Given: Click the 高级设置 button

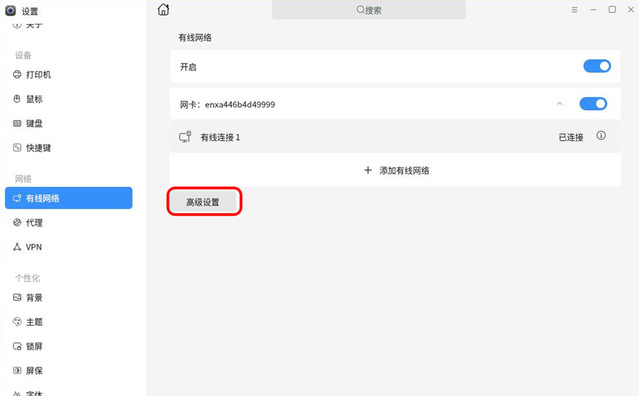Looking at the screenshot, I should coord(204,202).
